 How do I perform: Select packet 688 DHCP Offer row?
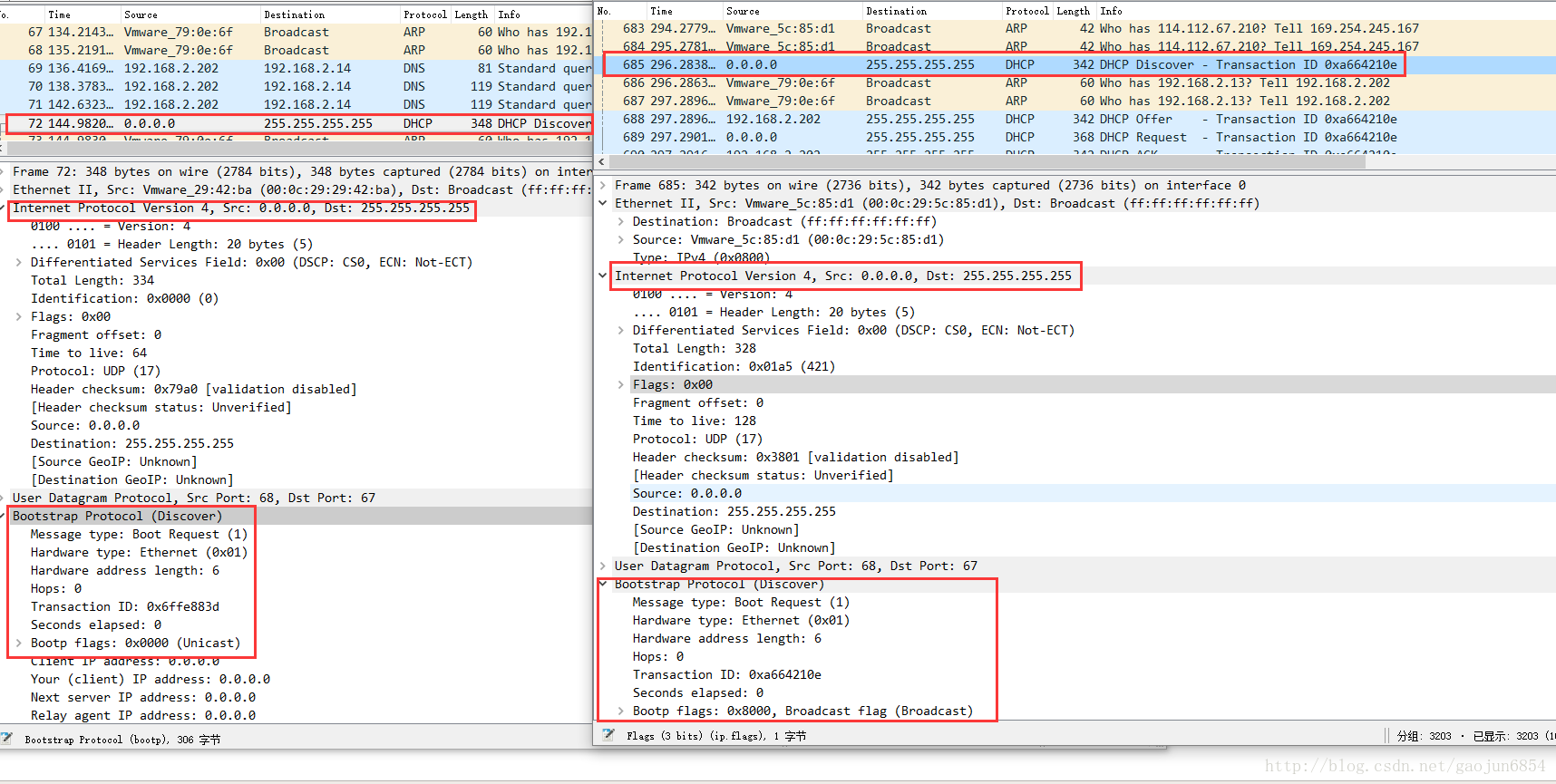point(1075,119)
